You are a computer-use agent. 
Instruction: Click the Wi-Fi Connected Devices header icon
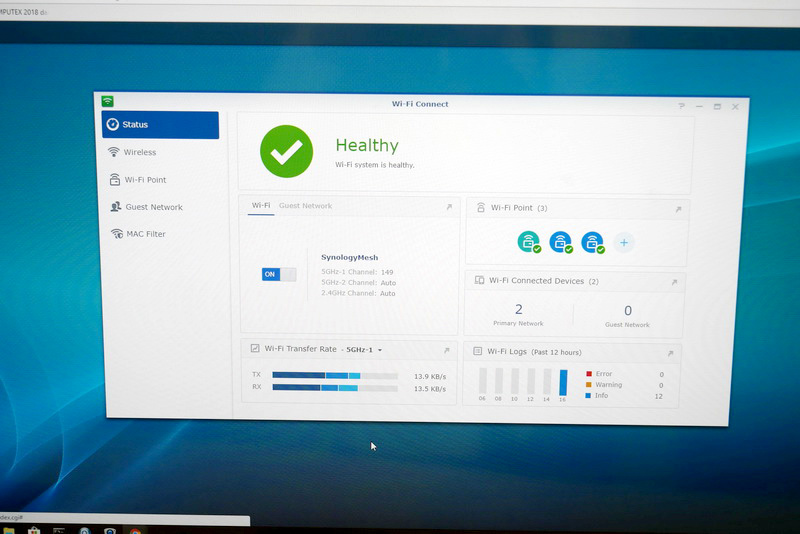(x=479, y=280)
